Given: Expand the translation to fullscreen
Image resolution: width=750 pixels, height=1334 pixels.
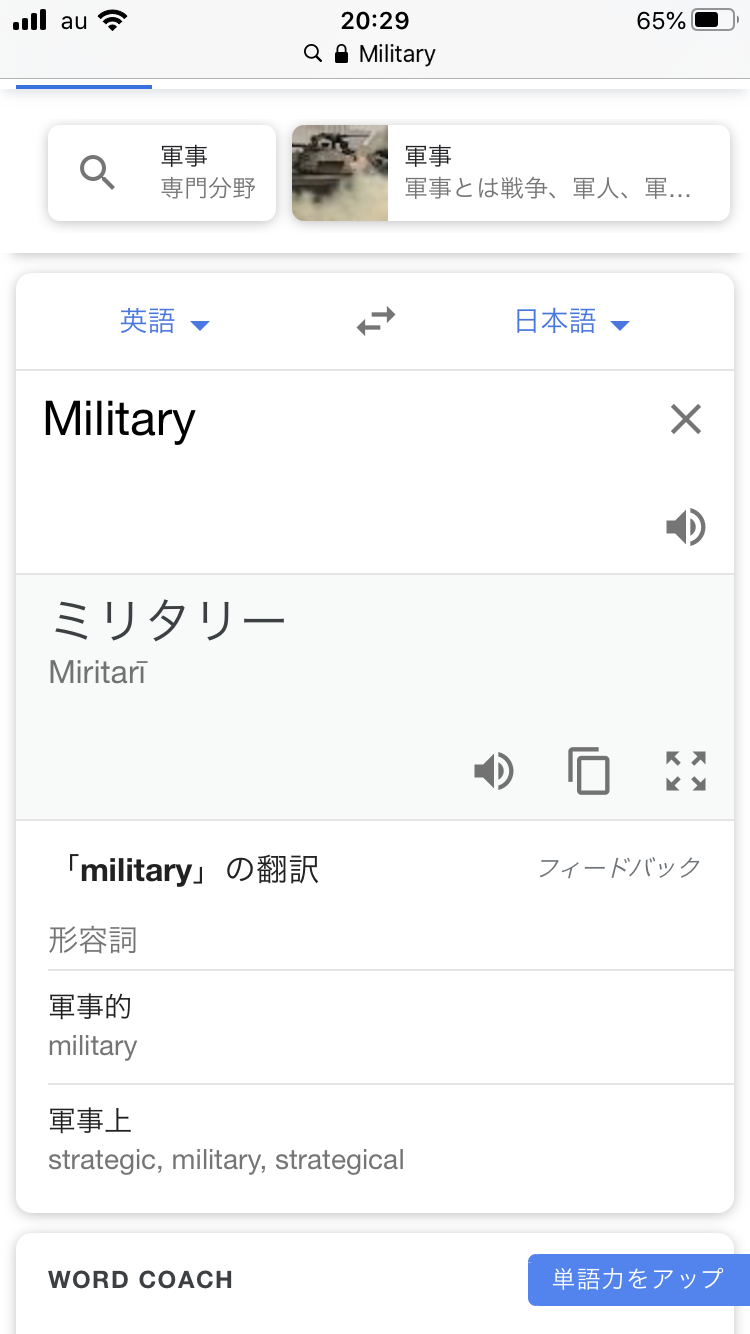Looking at the screenshot, I should (686, 771).
